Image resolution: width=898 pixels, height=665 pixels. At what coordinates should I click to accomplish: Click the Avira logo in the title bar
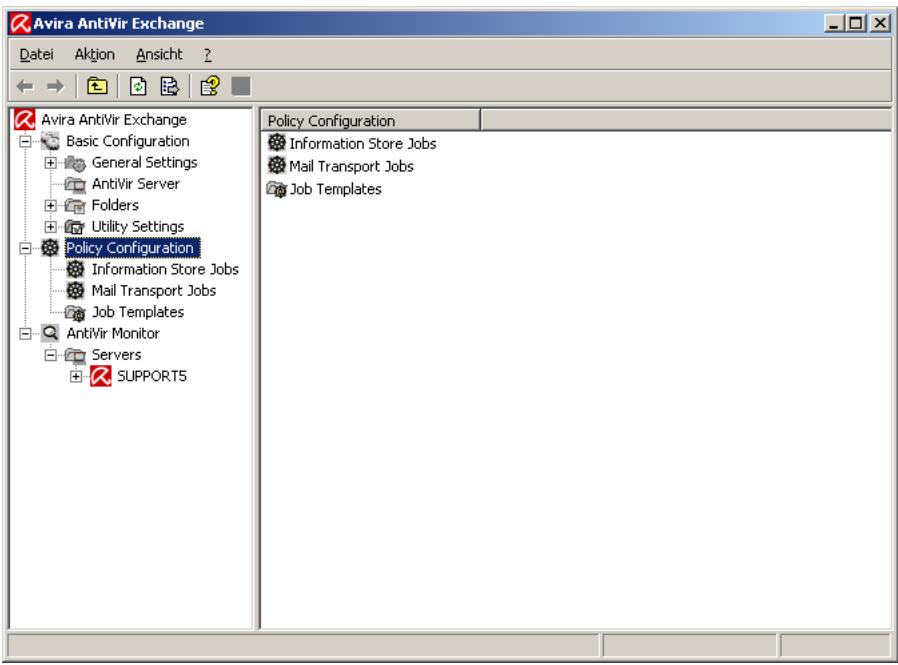(x=21, y=23)
